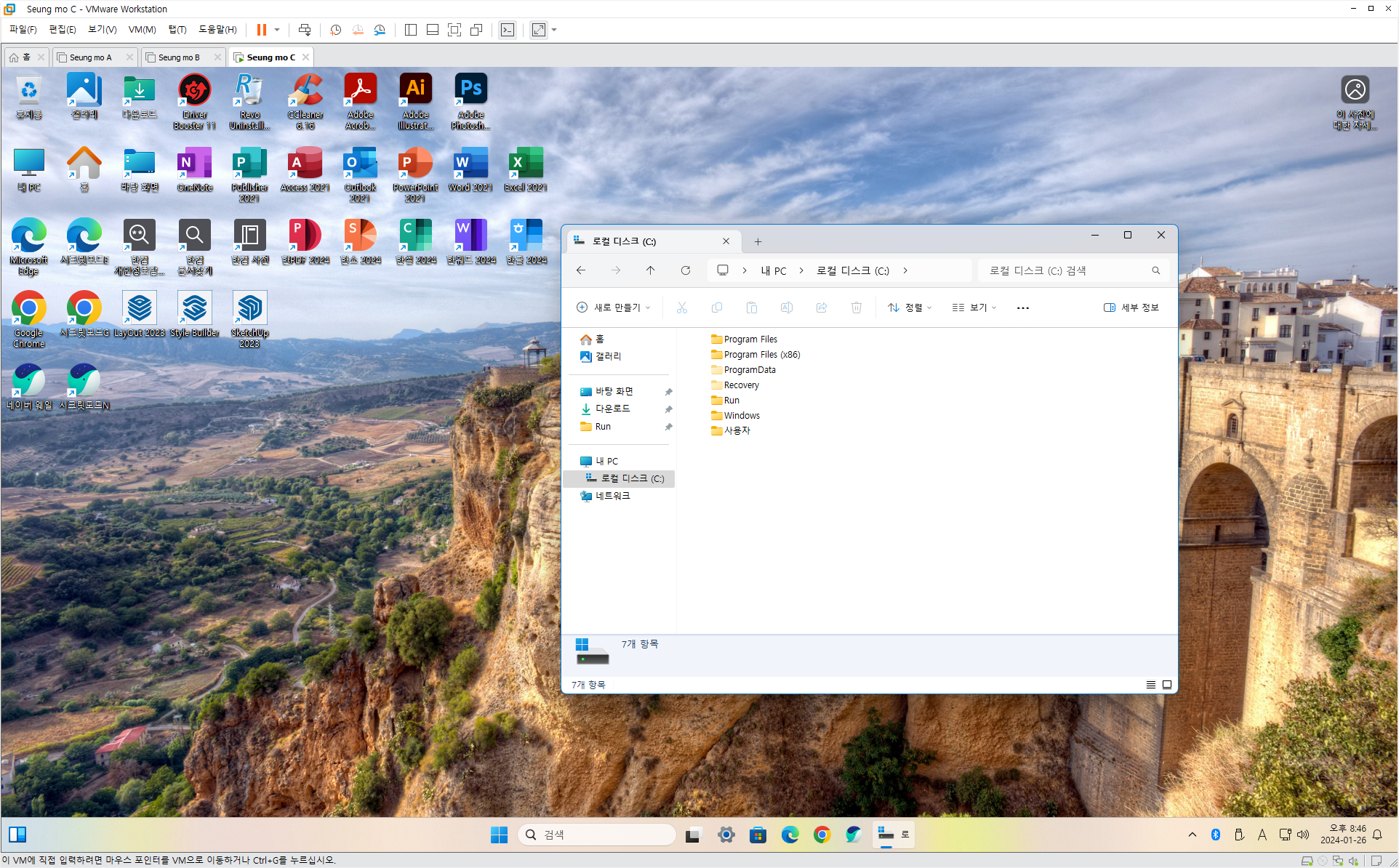
Task: Switch to large thumbnails view in status bar
Action: pos(1167,685)
